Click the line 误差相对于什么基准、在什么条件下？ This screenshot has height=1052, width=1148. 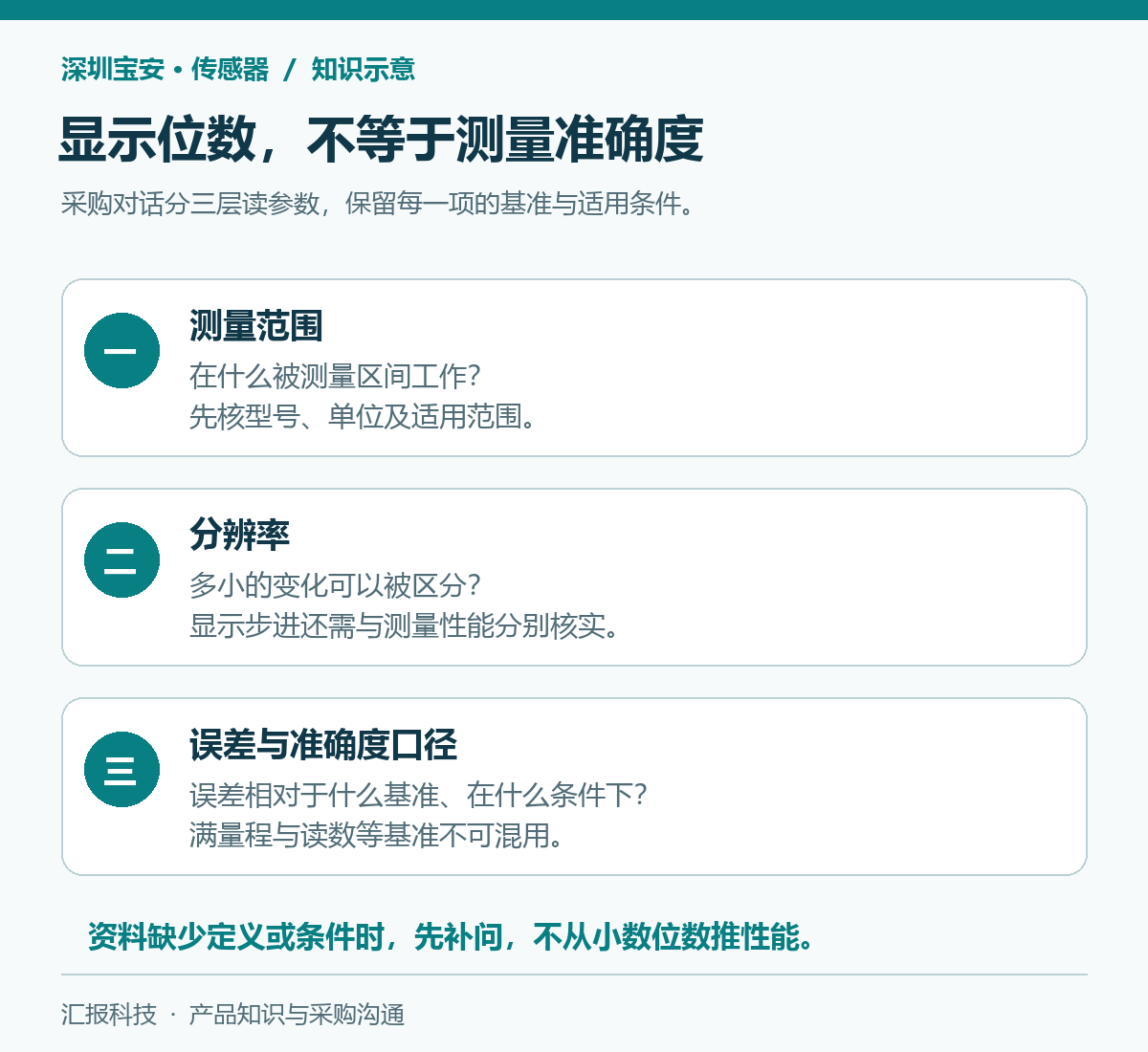click(x=419, y=795)
